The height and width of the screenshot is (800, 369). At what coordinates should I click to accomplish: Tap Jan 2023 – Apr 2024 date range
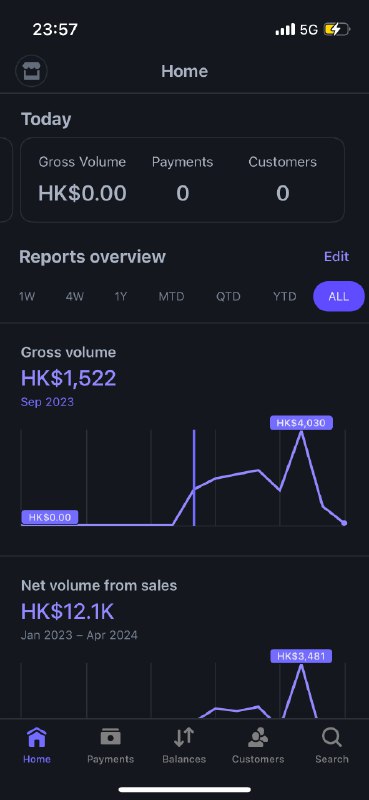click(x=79, y=635)
